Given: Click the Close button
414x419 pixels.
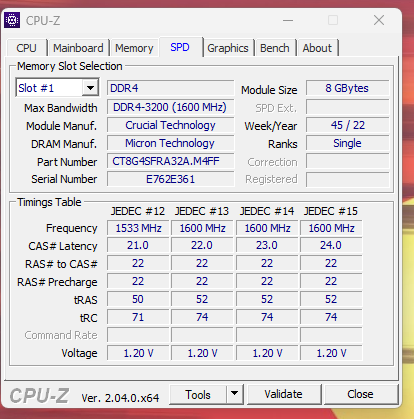Looking at the screenshot, I should (361, 394).
